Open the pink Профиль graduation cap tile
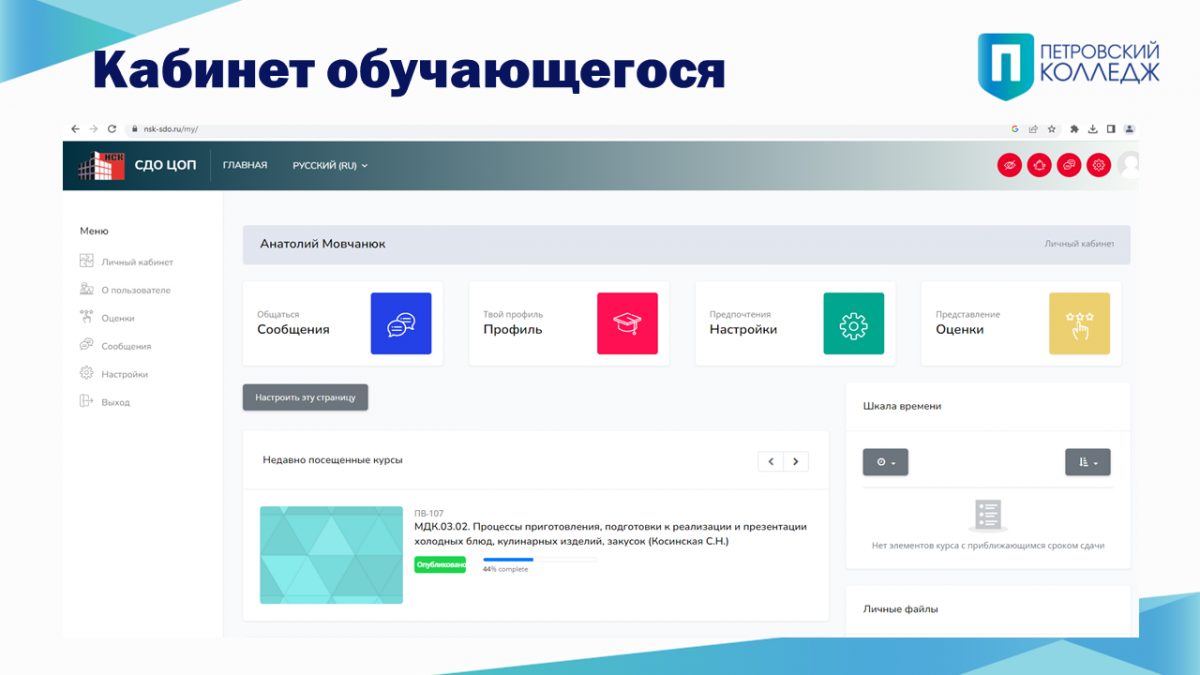 pos(627,323)
